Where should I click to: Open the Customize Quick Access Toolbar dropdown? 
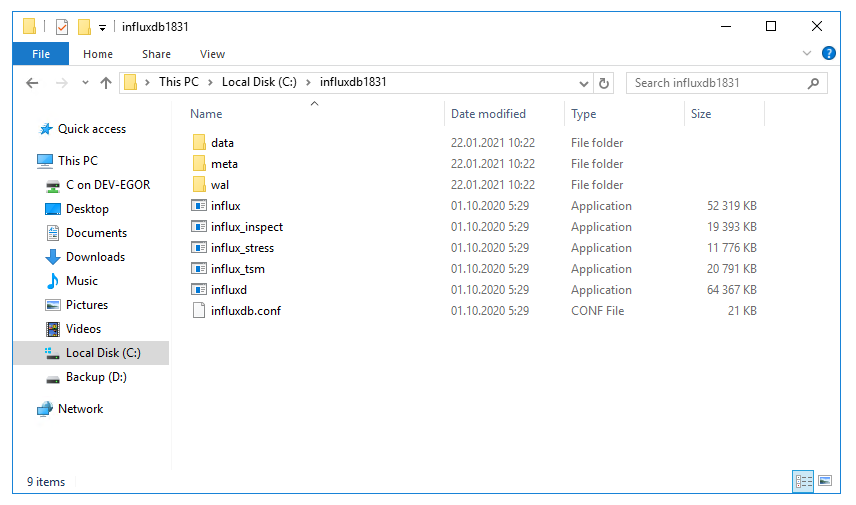[102, 27]
